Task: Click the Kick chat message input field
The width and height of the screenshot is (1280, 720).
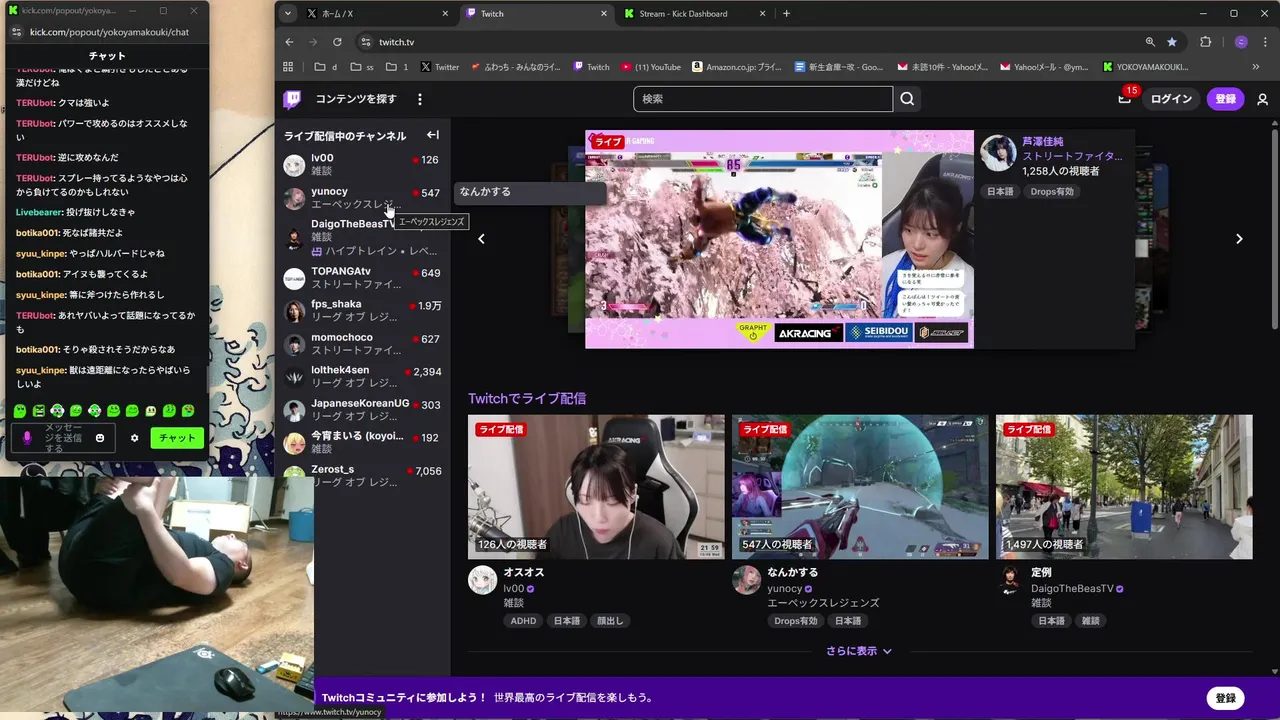Action: click(61, 438)
